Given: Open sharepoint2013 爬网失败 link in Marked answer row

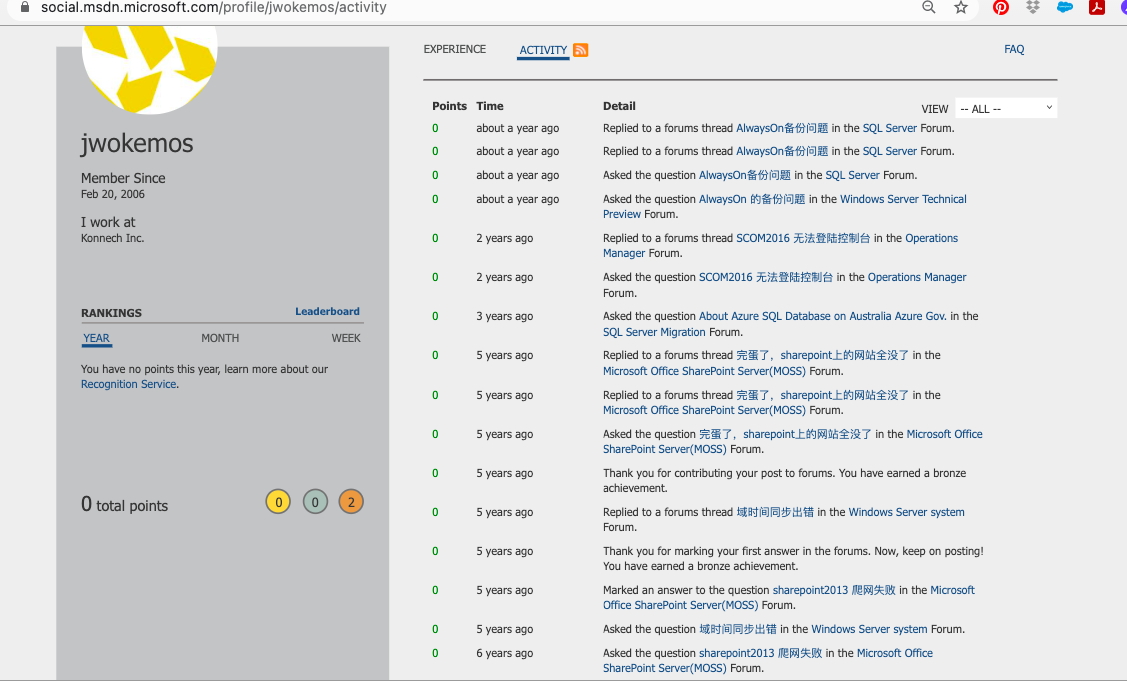Looking at the screenshot, I should pos(834,590).
